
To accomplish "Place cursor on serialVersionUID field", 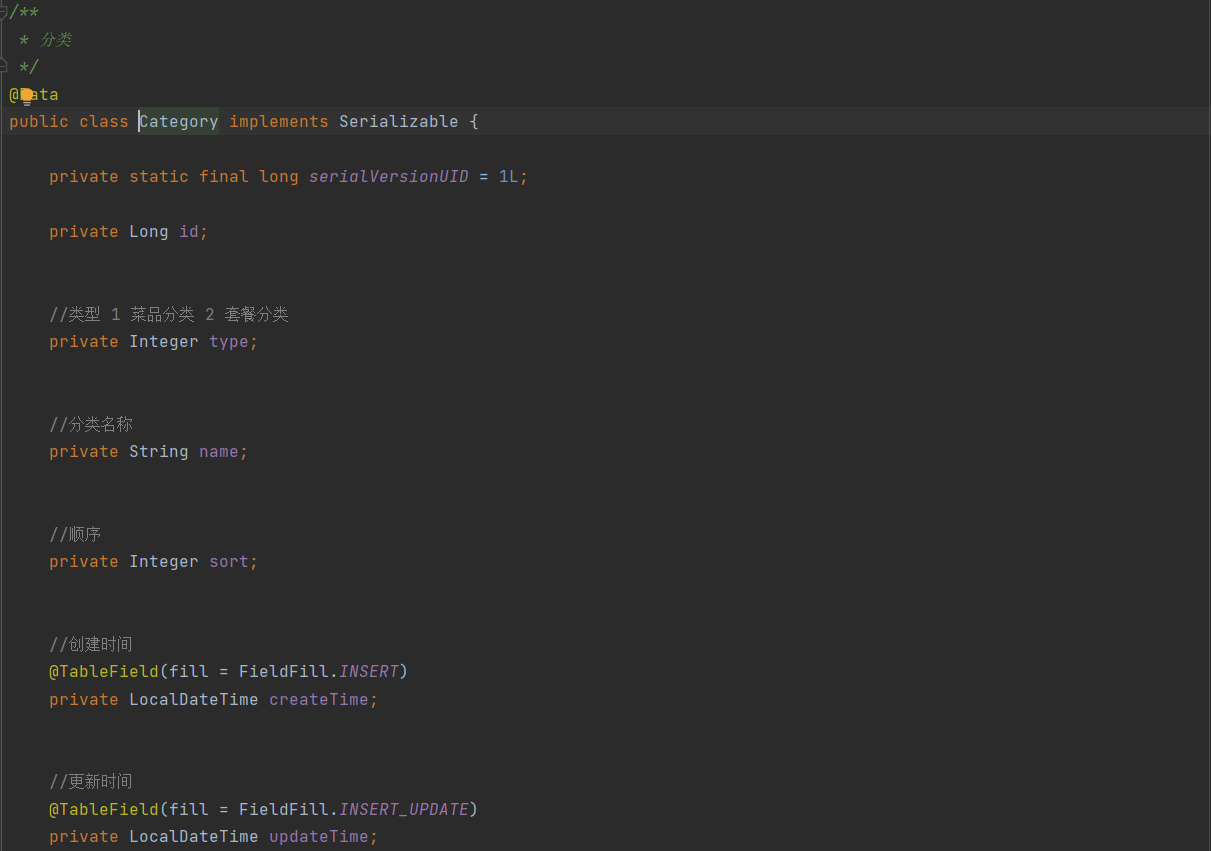I will (388, 177).
